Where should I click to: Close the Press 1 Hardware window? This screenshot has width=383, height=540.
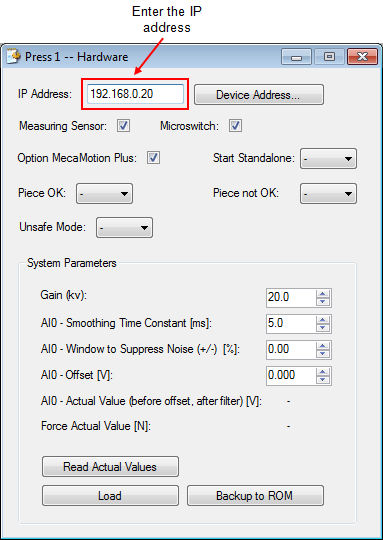tap(362, 57)
